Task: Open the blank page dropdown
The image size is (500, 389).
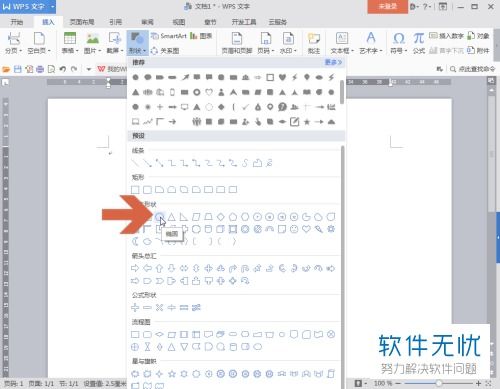Action: pos(39,43)
